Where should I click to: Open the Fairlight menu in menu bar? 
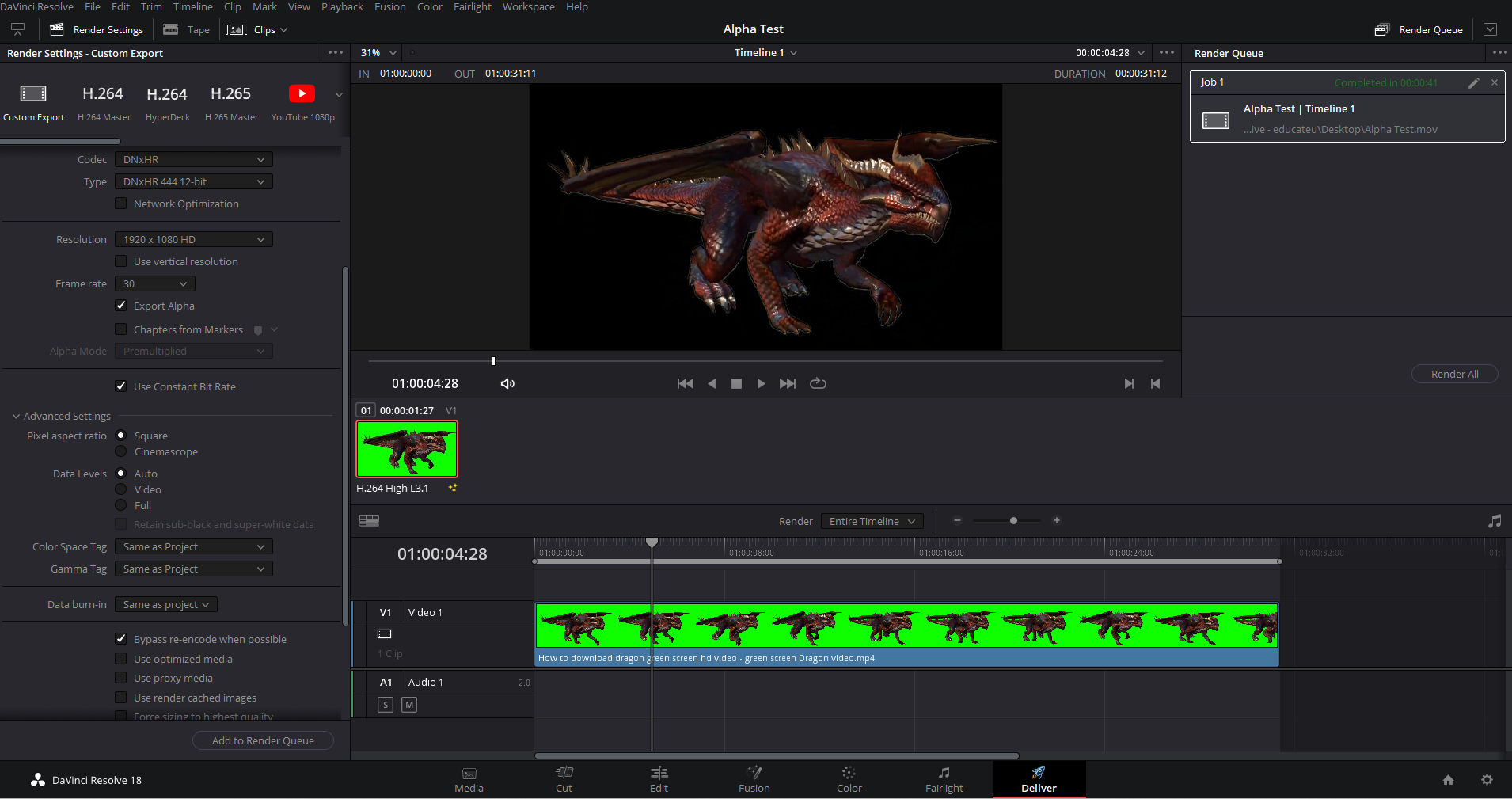(473, 6)
